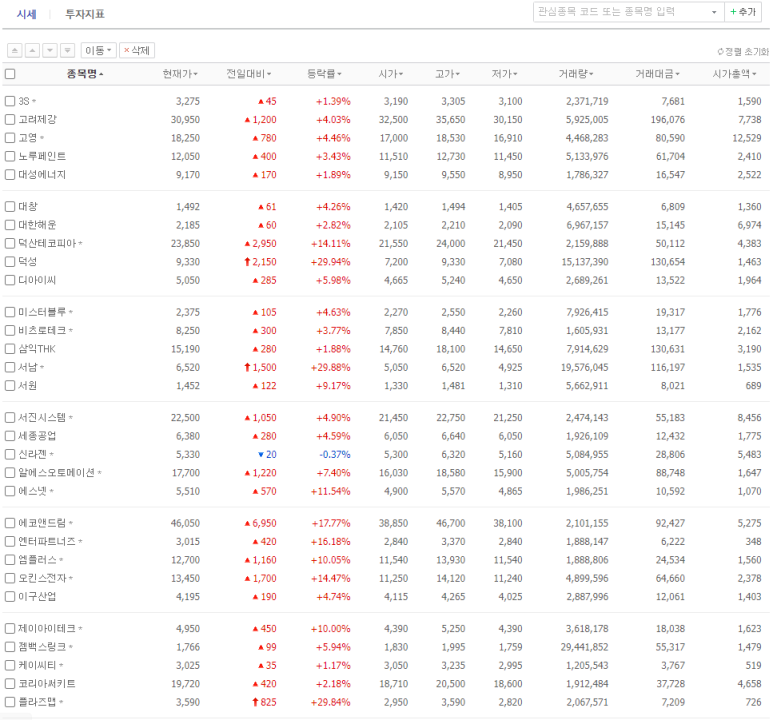Sort by 현재가 column header

pyautogui.click(x=180, y=74)
